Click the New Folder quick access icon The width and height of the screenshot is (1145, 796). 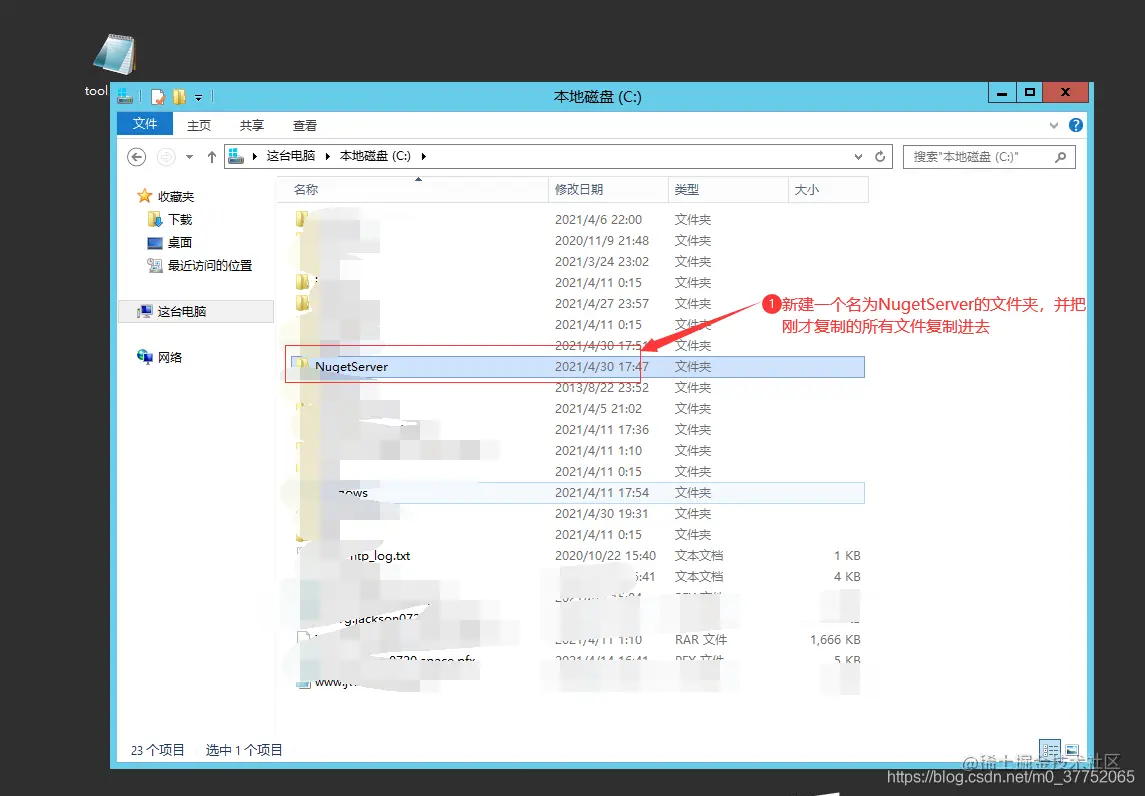pos(179,96)
